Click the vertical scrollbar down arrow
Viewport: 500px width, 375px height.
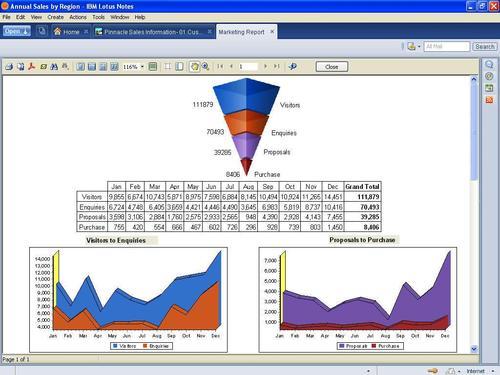(474, 349)
